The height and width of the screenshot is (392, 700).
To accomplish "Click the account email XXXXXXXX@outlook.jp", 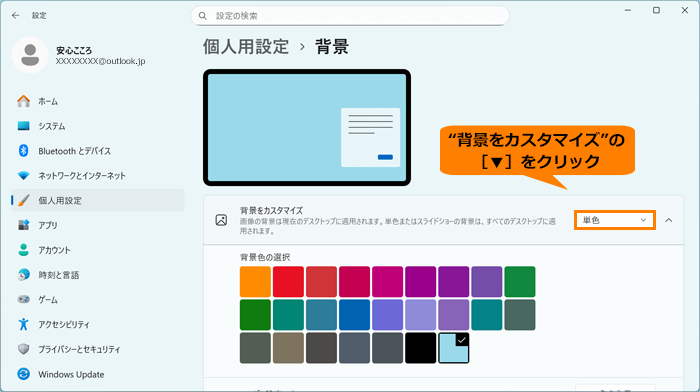I will pos(100,61).
